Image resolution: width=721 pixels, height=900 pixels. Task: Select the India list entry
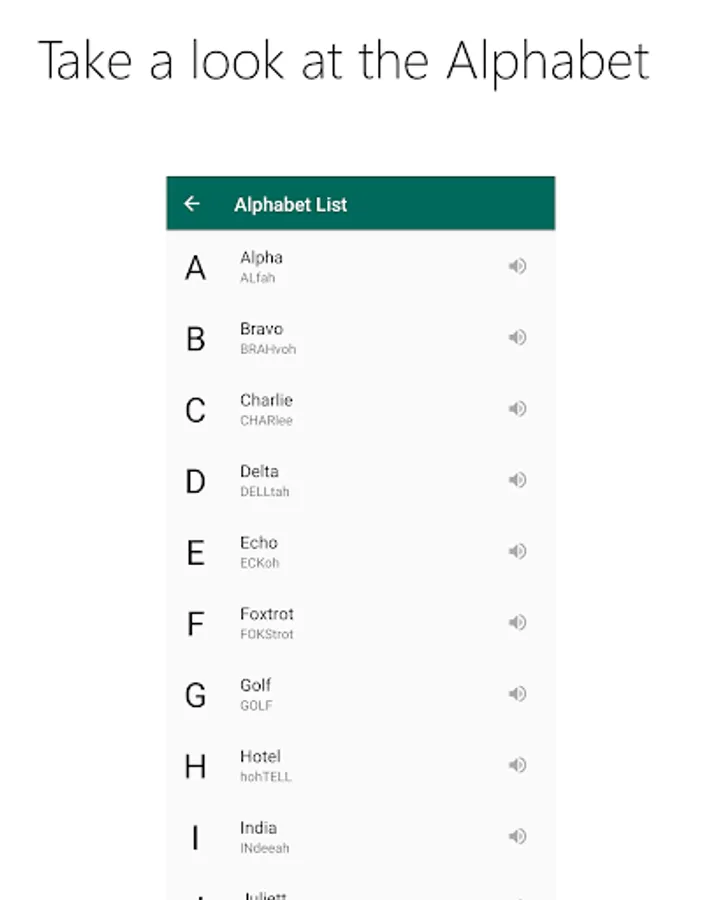(x=360, y=837)
